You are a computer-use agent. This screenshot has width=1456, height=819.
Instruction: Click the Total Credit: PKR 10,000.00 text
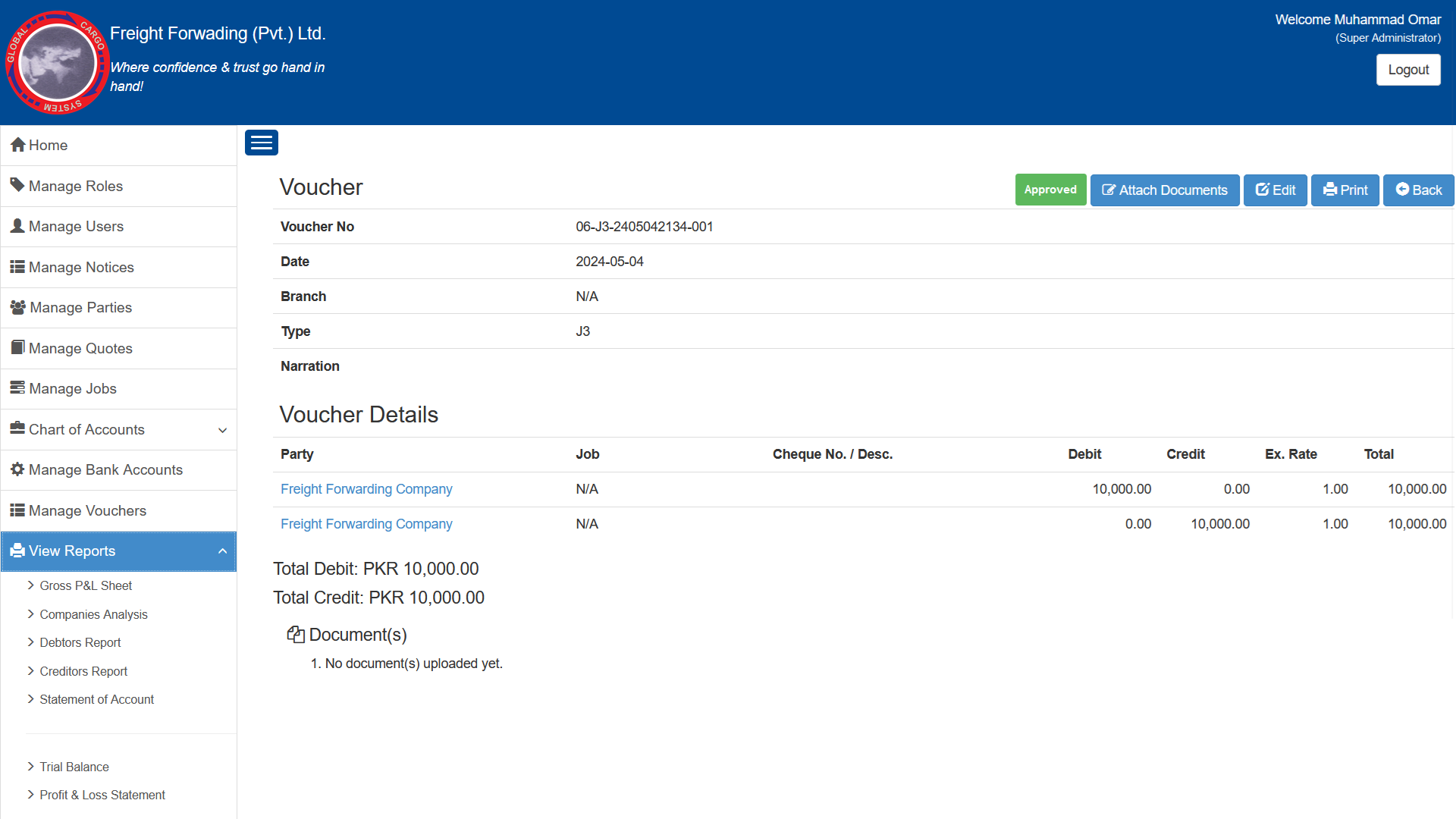(378, 598)
